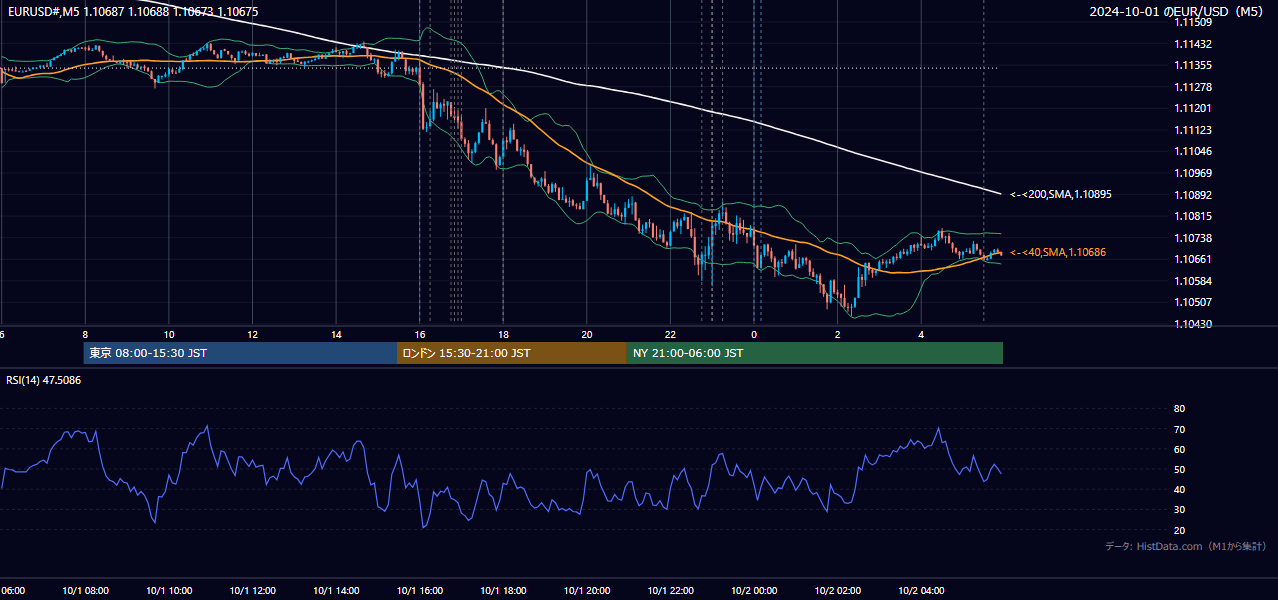
Task: Click the 東京 08:00-15:30 JST session bar
Action: (x=240, y=353)
